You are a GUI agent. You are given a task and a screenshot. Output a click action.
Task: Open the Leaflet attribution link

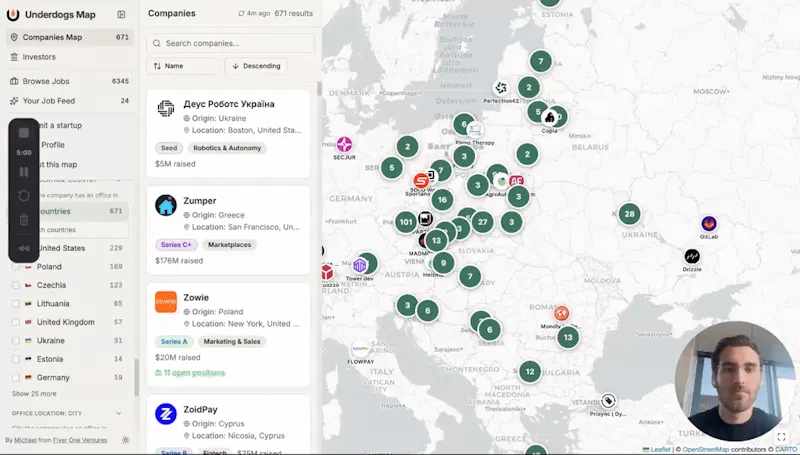pyautogui.click(x=660, y=449)
